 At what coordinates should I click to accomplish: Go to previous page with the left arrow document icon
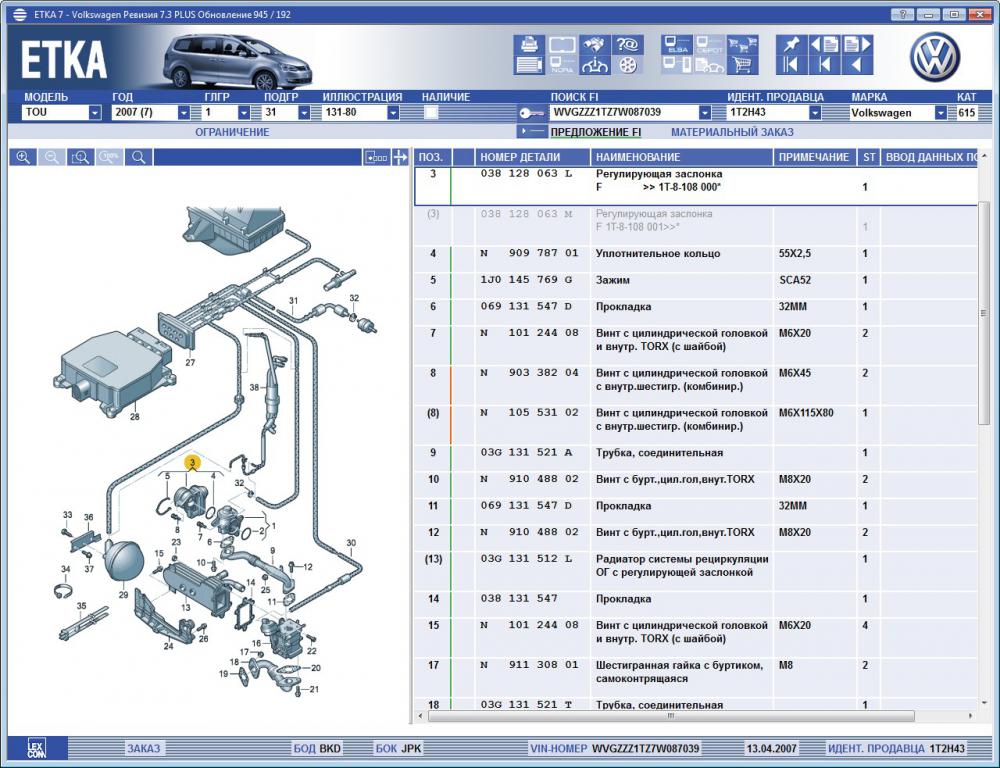[x=825, y=45]
